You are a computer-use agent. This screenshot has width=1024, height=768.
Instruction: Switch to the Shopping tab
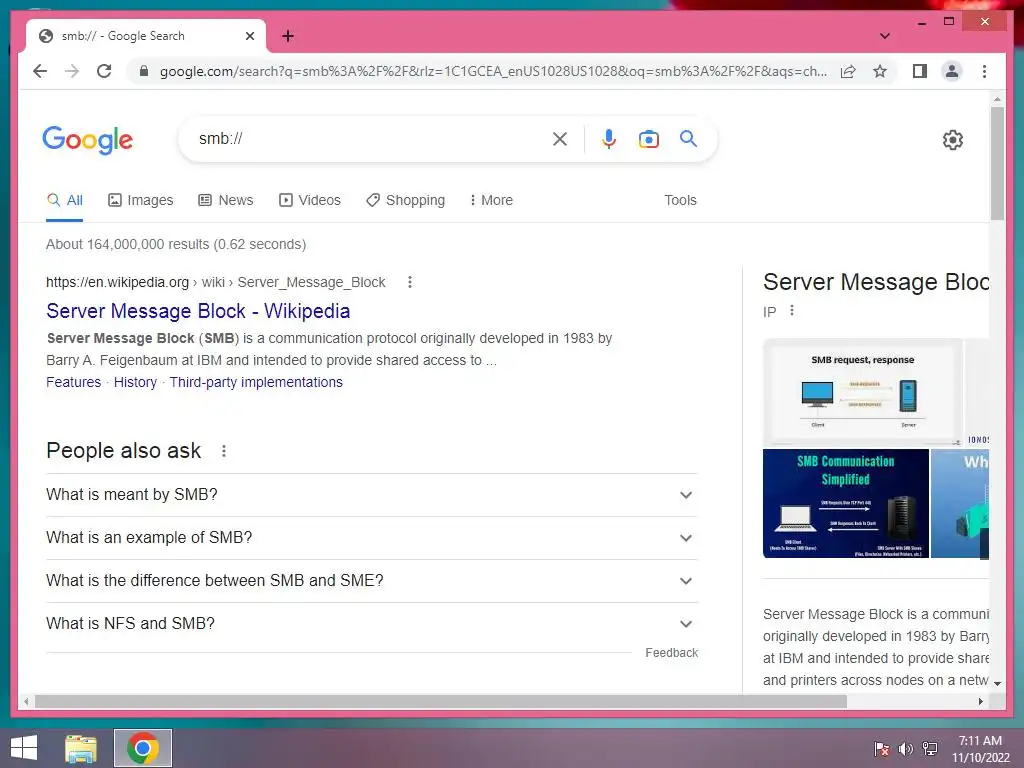(x=406, y=200)
